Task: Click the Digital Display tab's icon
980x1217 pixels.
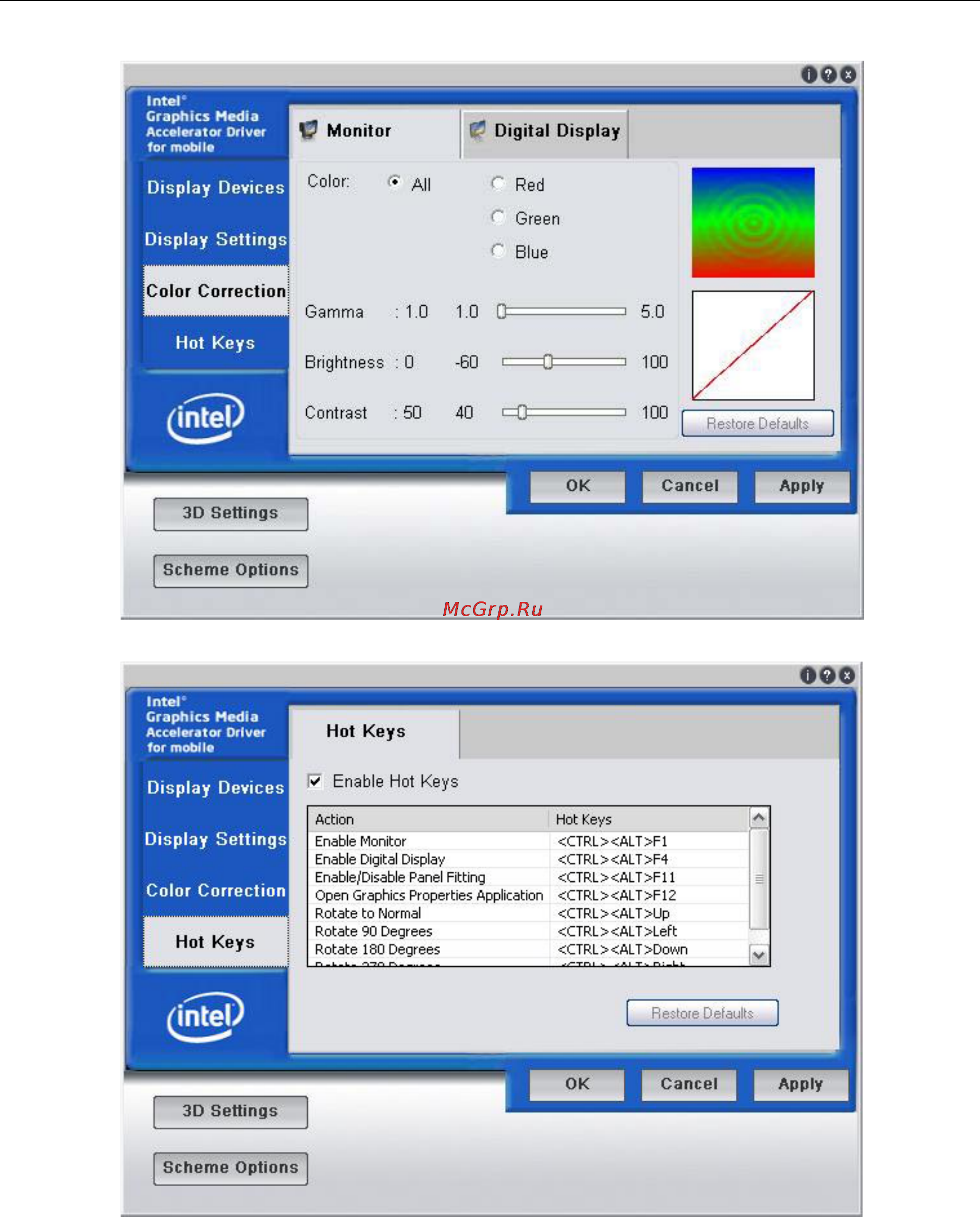Action: 478,130
